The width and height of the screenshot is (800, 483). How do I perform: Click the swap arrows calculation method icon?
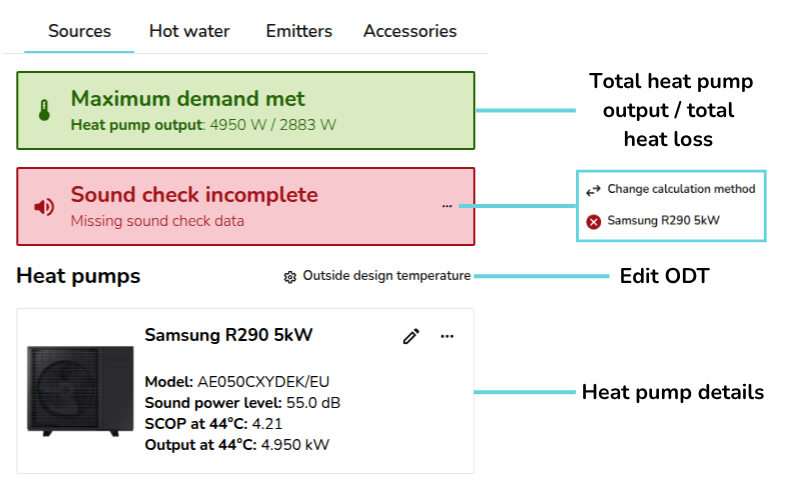(593, 189)
